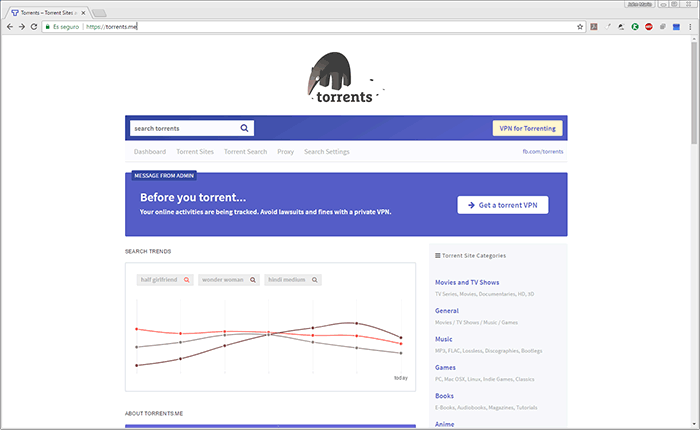Click the magnifier icon in the search box
This screenshot has width=700, height=430.
point(244,128)
